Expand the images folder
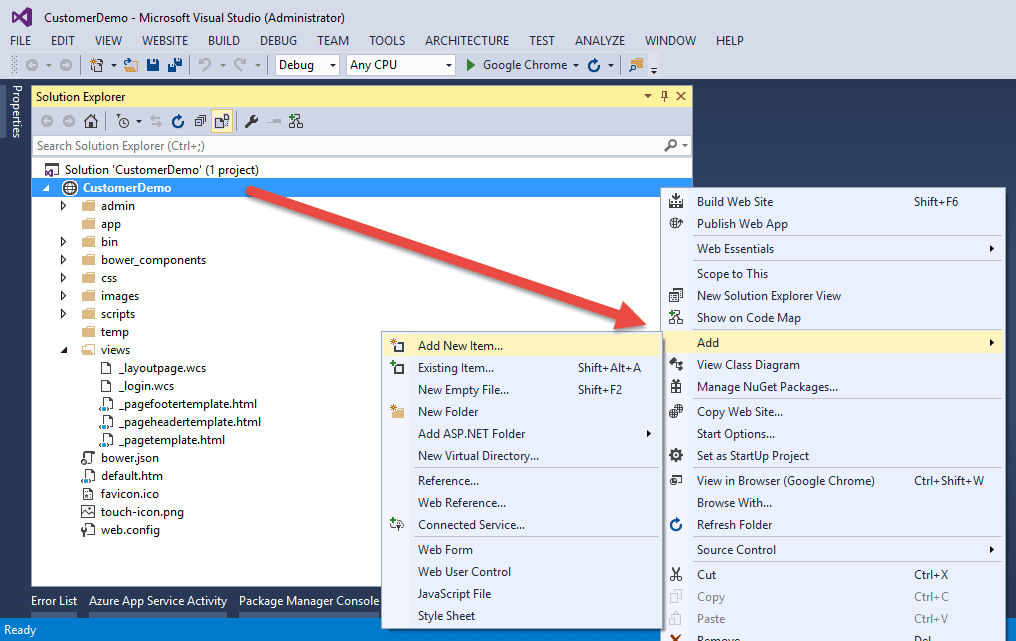The width and height of the screenshot is (1016, 641). [x=64, y=296]
